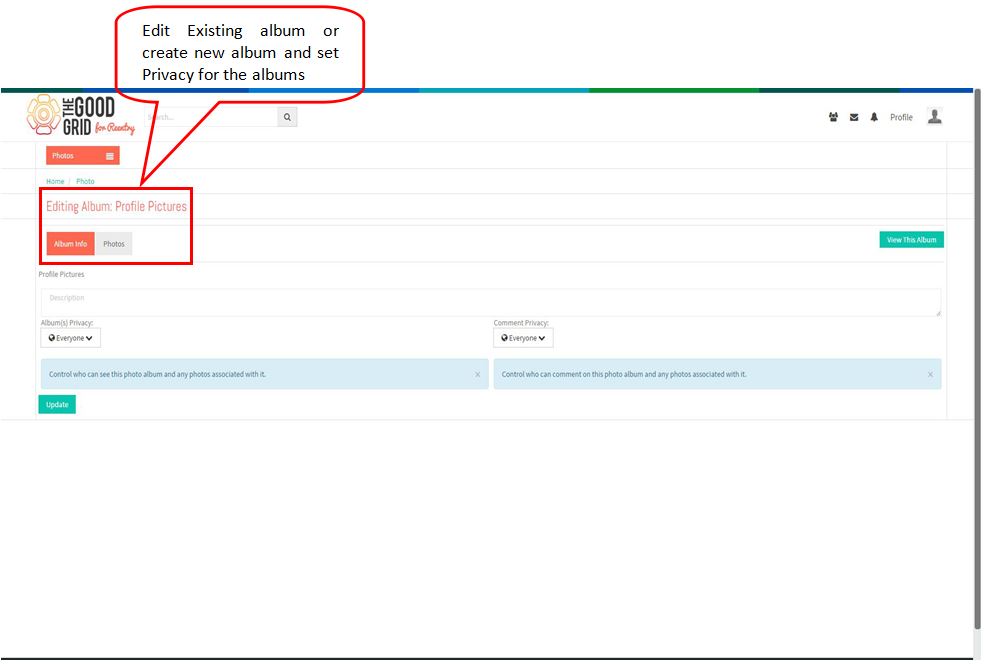The height and width of the screenshot is (664, 984).
Task: Click The Good Grid logo
Action: click(x=81, y=115)
